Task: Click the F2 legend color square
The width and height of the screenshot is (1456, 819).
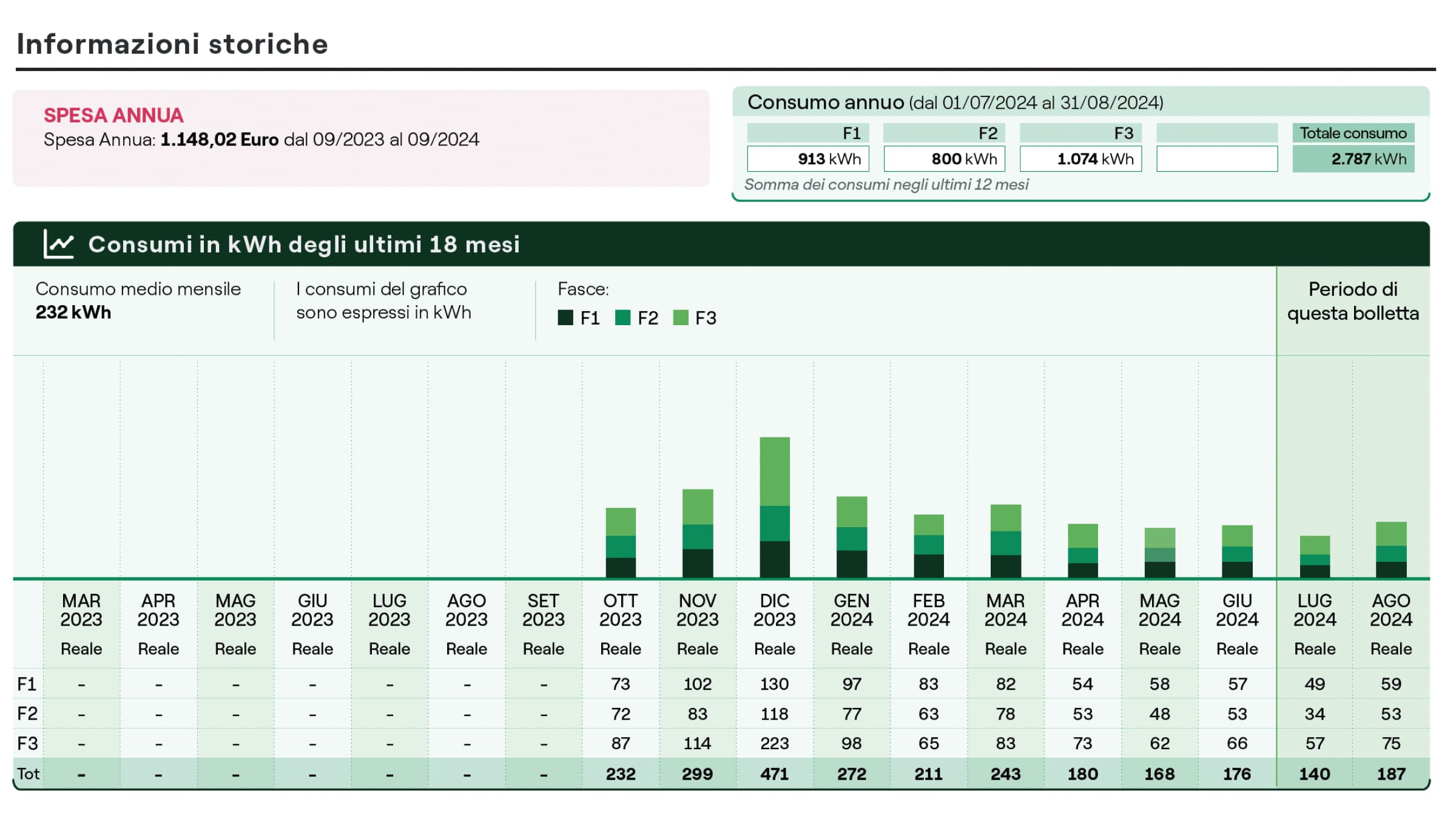Action: (x=622, y=318)
